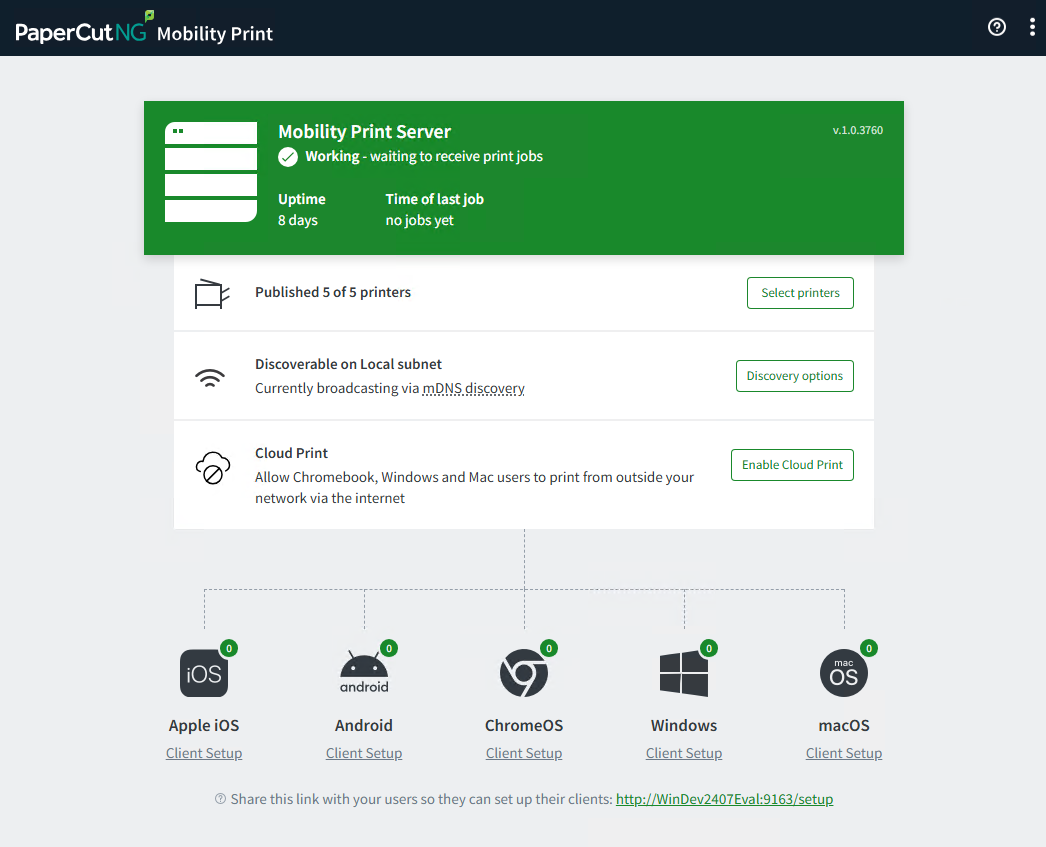1046x847 pixels.
Task: Click 'Discoverable on Local subnet' text
Action: click(x=348, y=364)
